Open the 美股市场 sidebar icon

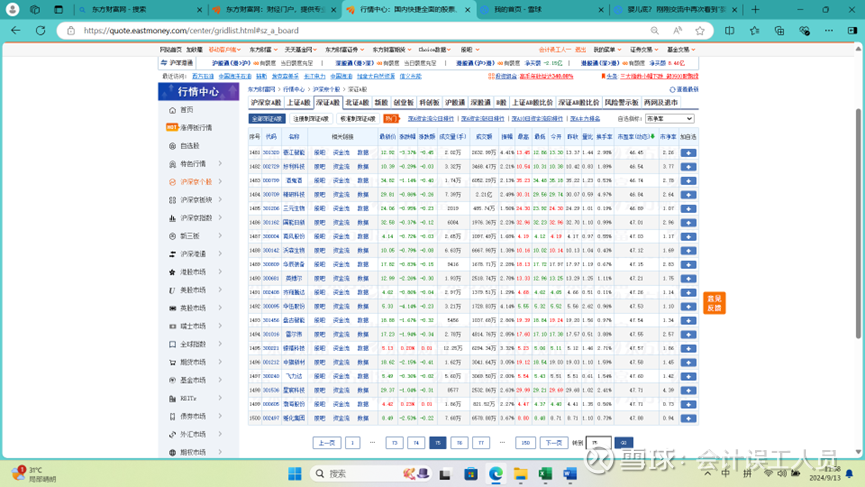[172, 290]
